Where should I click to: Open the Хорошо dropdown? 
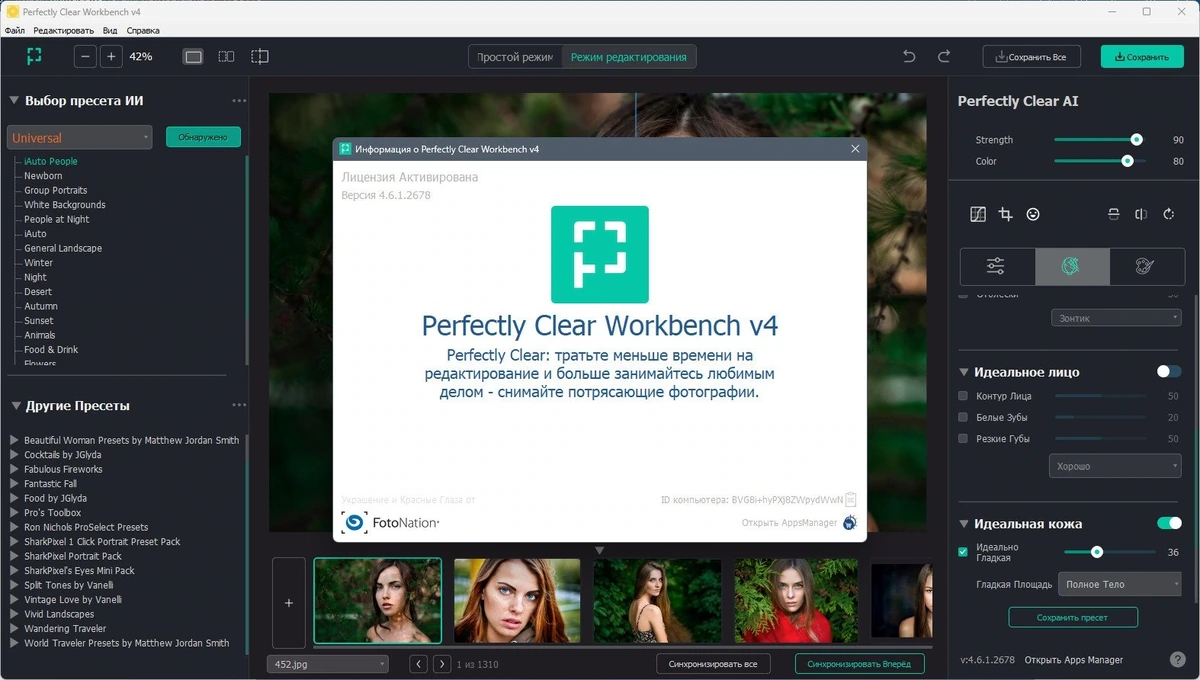(1116, 467)
